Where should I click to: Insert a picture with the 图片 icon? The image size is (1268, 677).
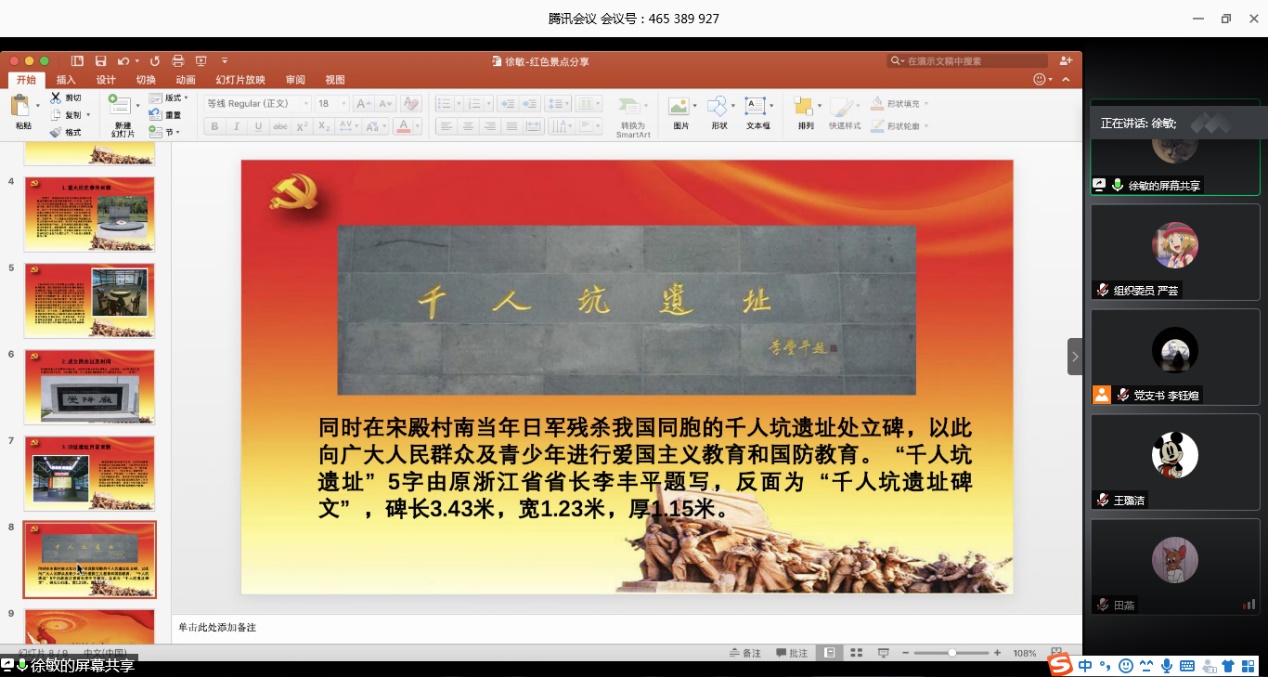pos(680,107)
